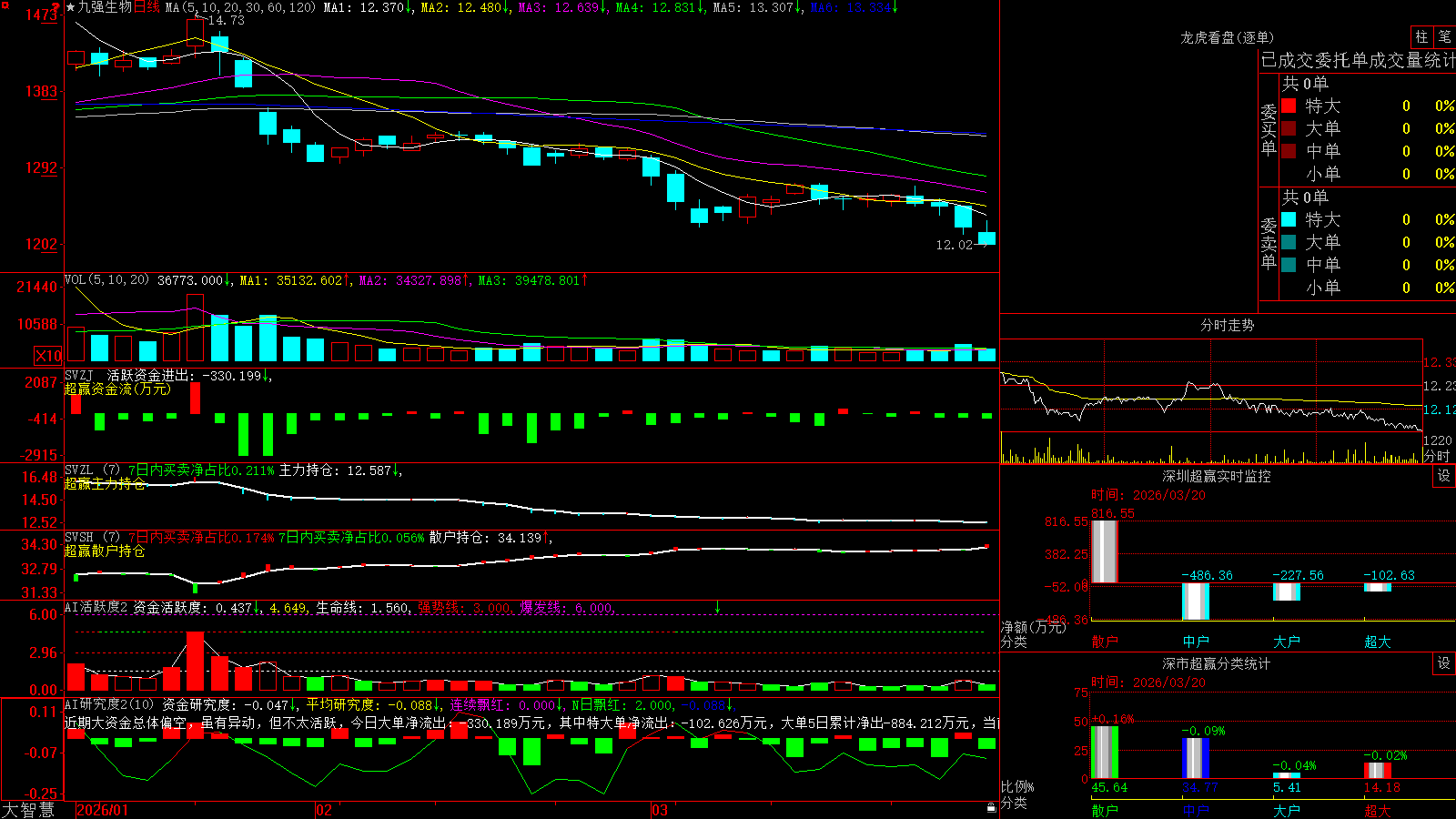
Task: Click the 分时走势 panel title
Action: 1228,325
